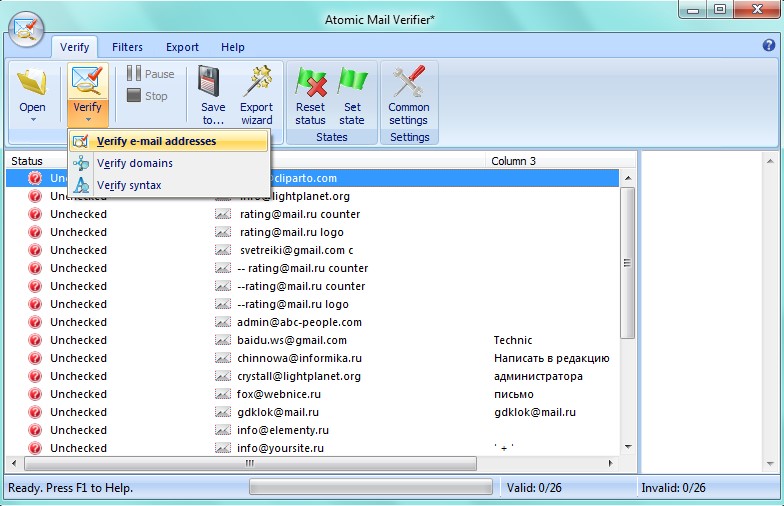Launch the Export wizard
Viewport: 784px width, 506px height.
pos(256,95)
